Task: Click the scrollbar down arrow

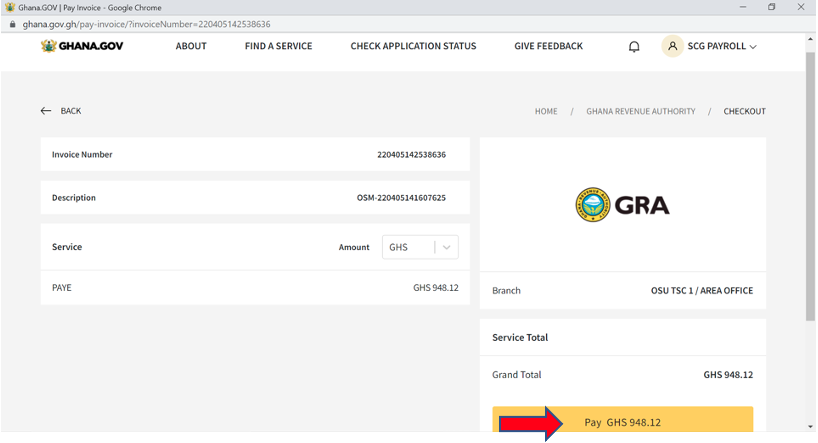Action: [810, 426]
